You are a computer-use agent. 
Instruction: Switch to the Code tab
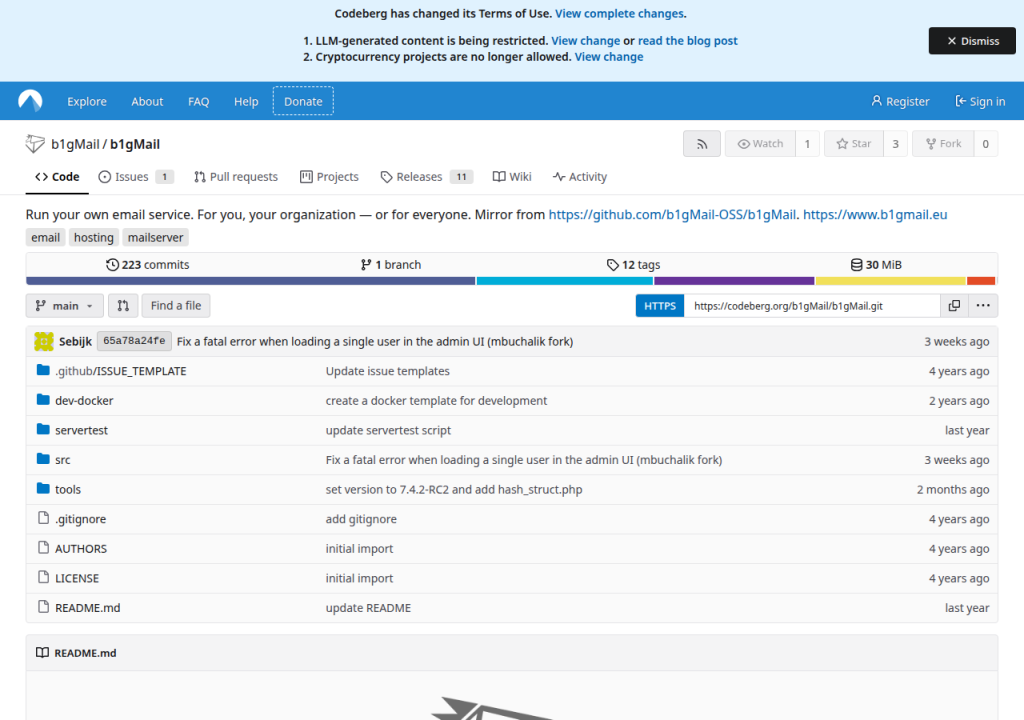pos(57,177)
